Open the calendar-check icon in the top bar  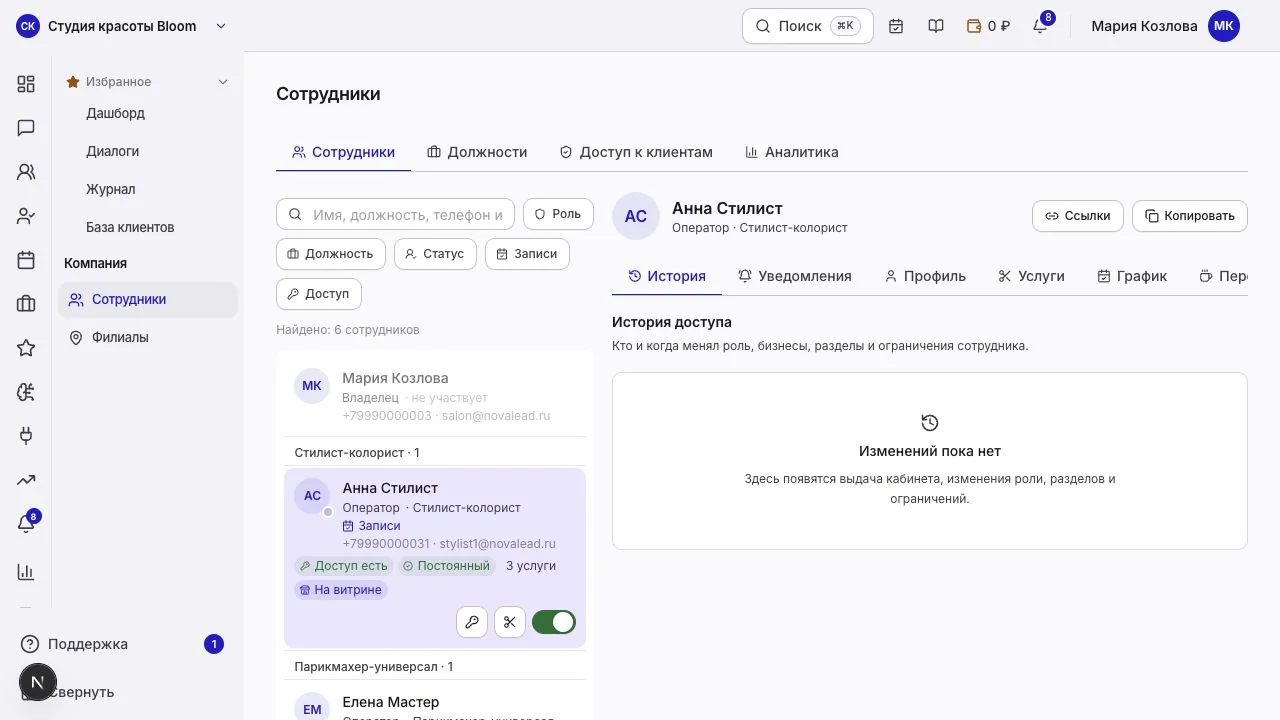(x=896, y=26)
